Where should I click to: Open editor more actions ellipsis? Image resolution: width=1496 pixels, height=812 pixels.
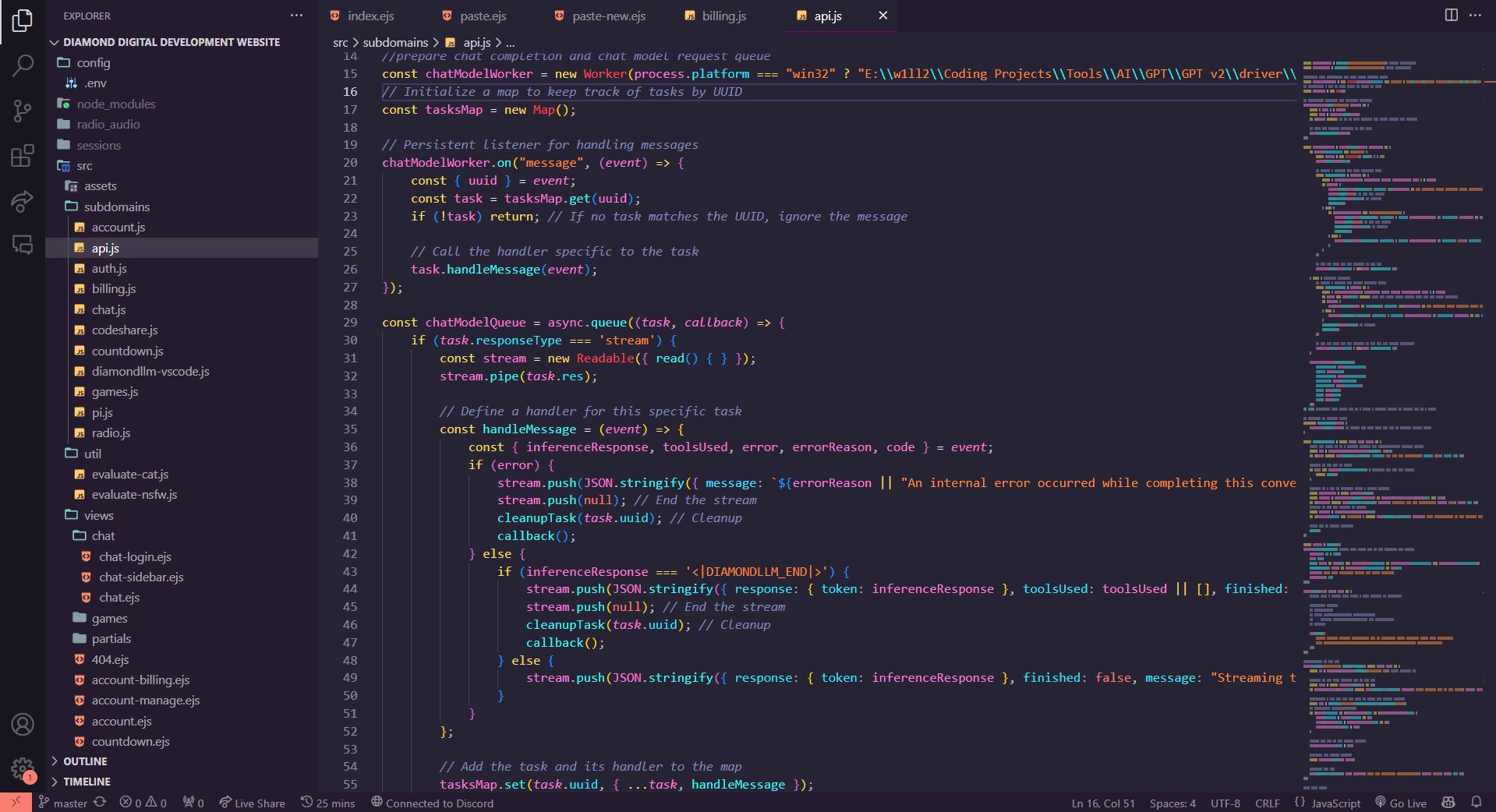1475,16
